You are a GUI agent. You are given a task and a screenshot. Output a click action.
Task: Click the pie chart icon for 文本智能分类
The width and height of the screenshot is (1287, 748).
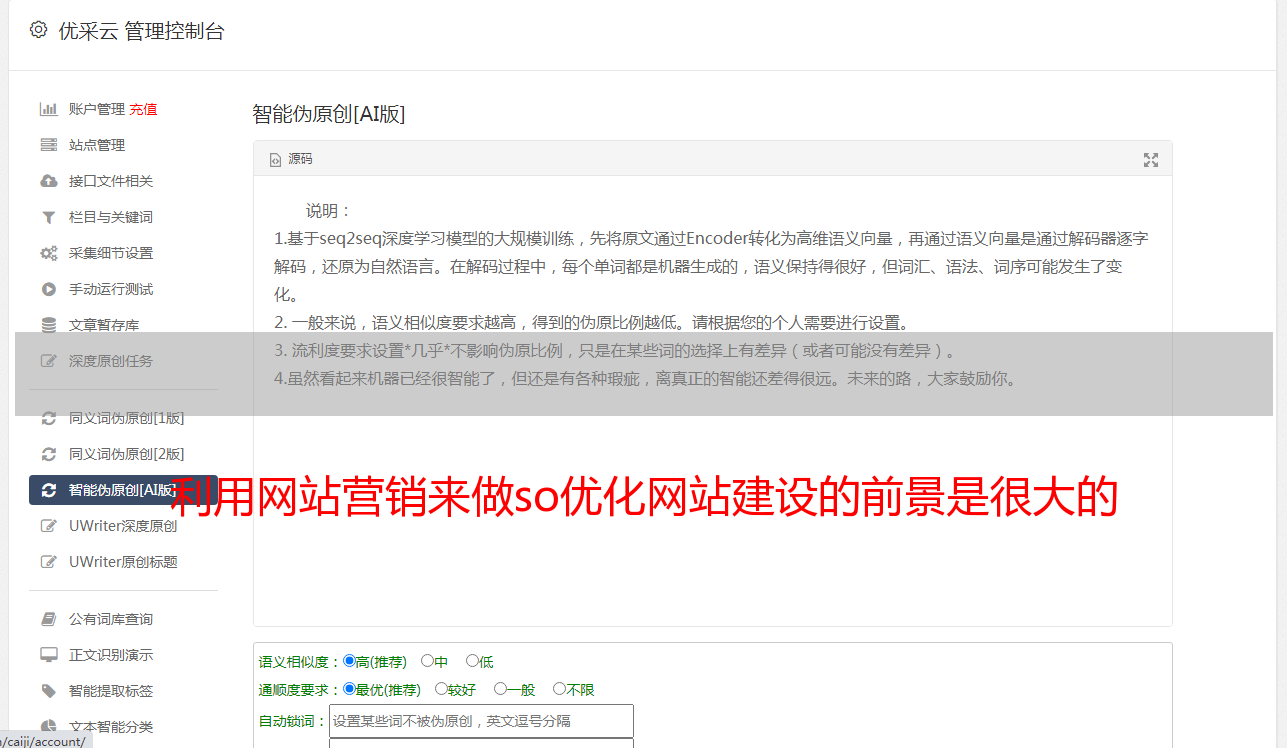tap(48, 727)
